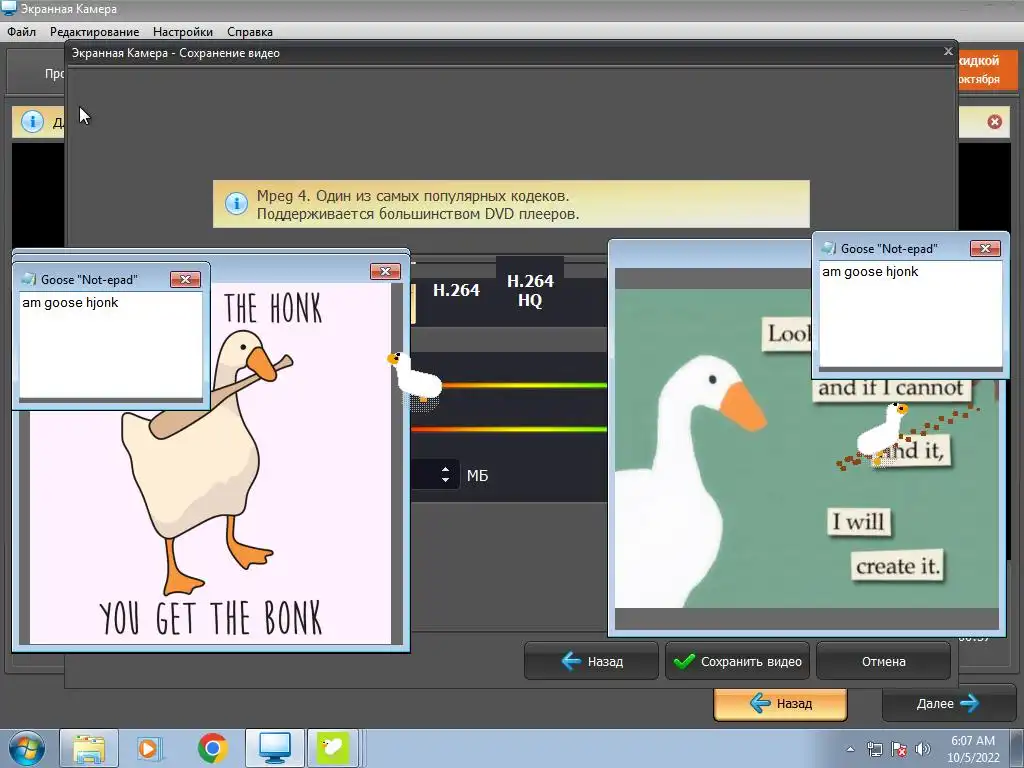The height and width of the screenshot is (768, 1024).
Task: Click the orange discount banner top right
Action: tap(988, 69)
